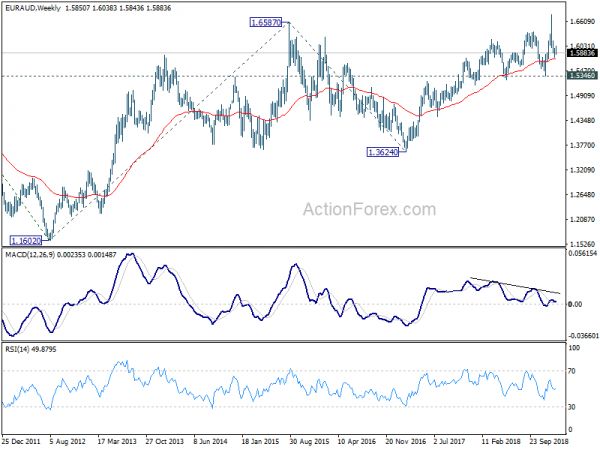Screen dimensions: 600x450
Task: Click the MACD 0.00 zero level label
Action: pos(576,304)
